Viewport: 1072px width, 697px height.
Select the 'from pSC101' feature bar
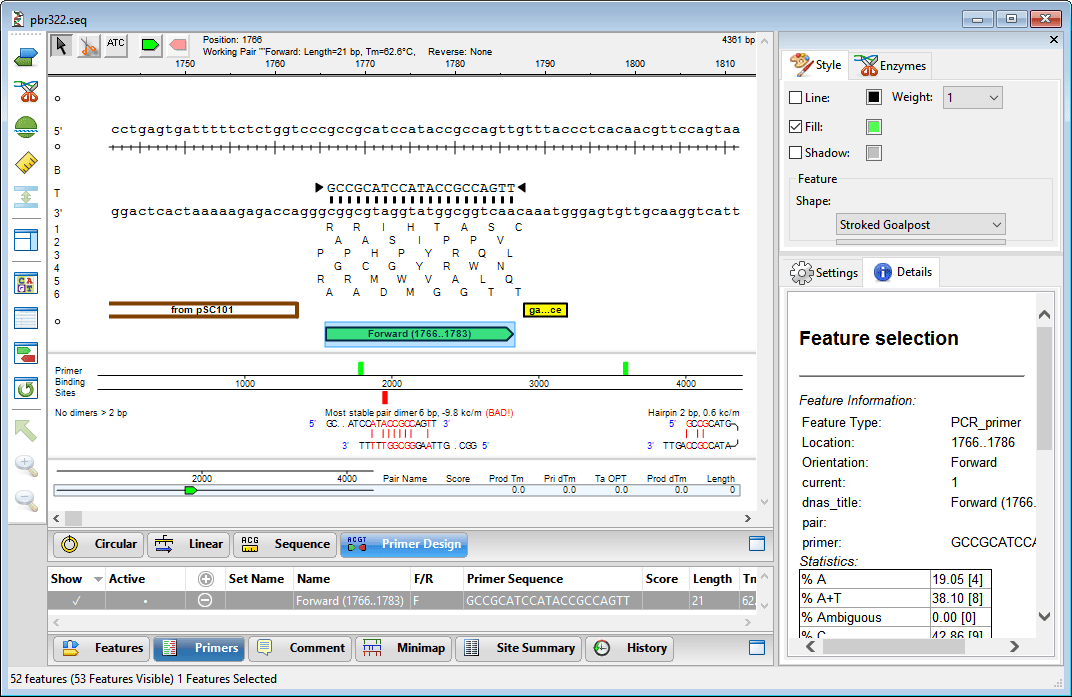(203, 310)
